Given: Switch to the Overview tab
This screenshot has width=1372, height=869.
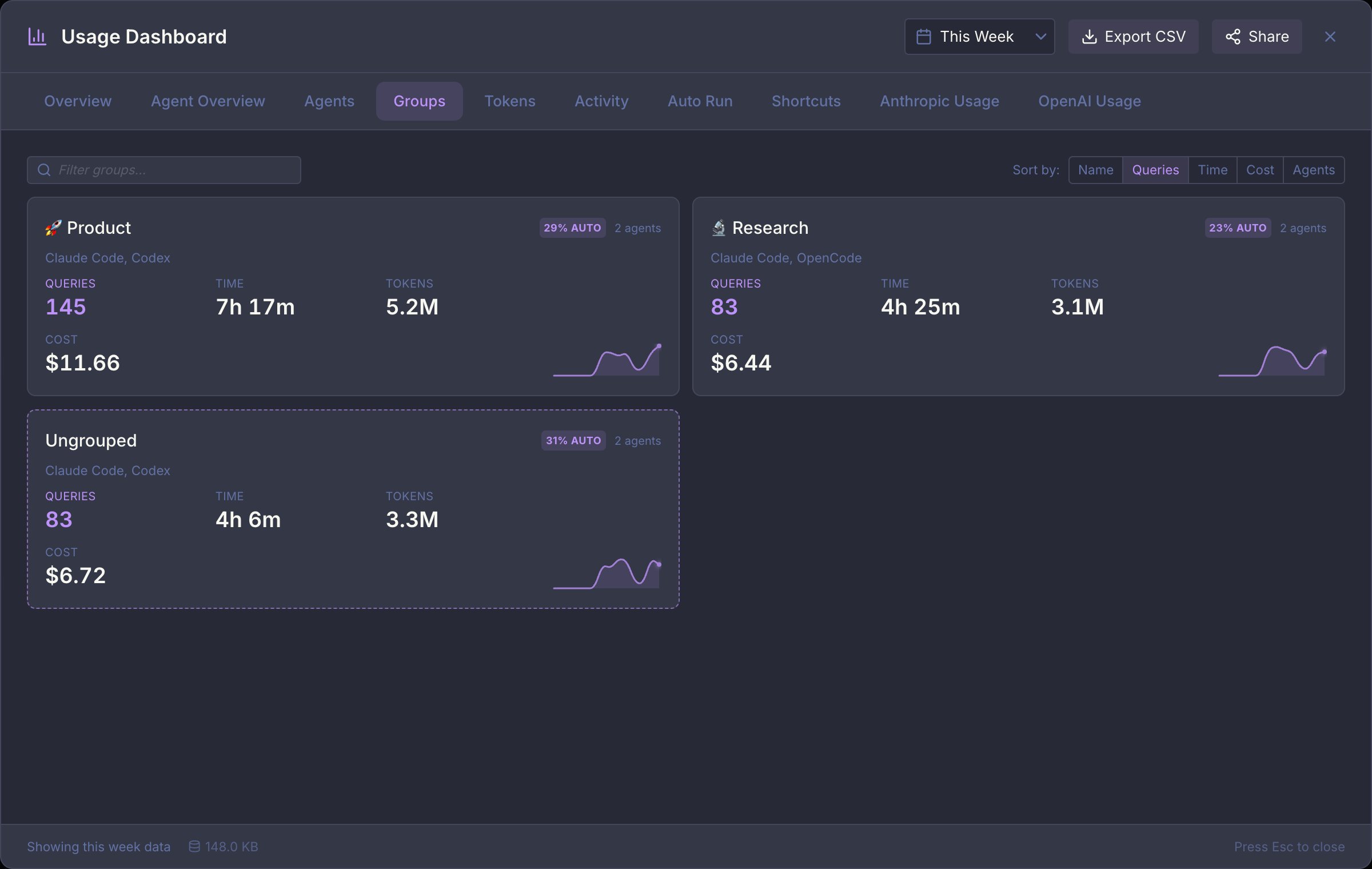Looking at the screenshot, I should 78,101.
